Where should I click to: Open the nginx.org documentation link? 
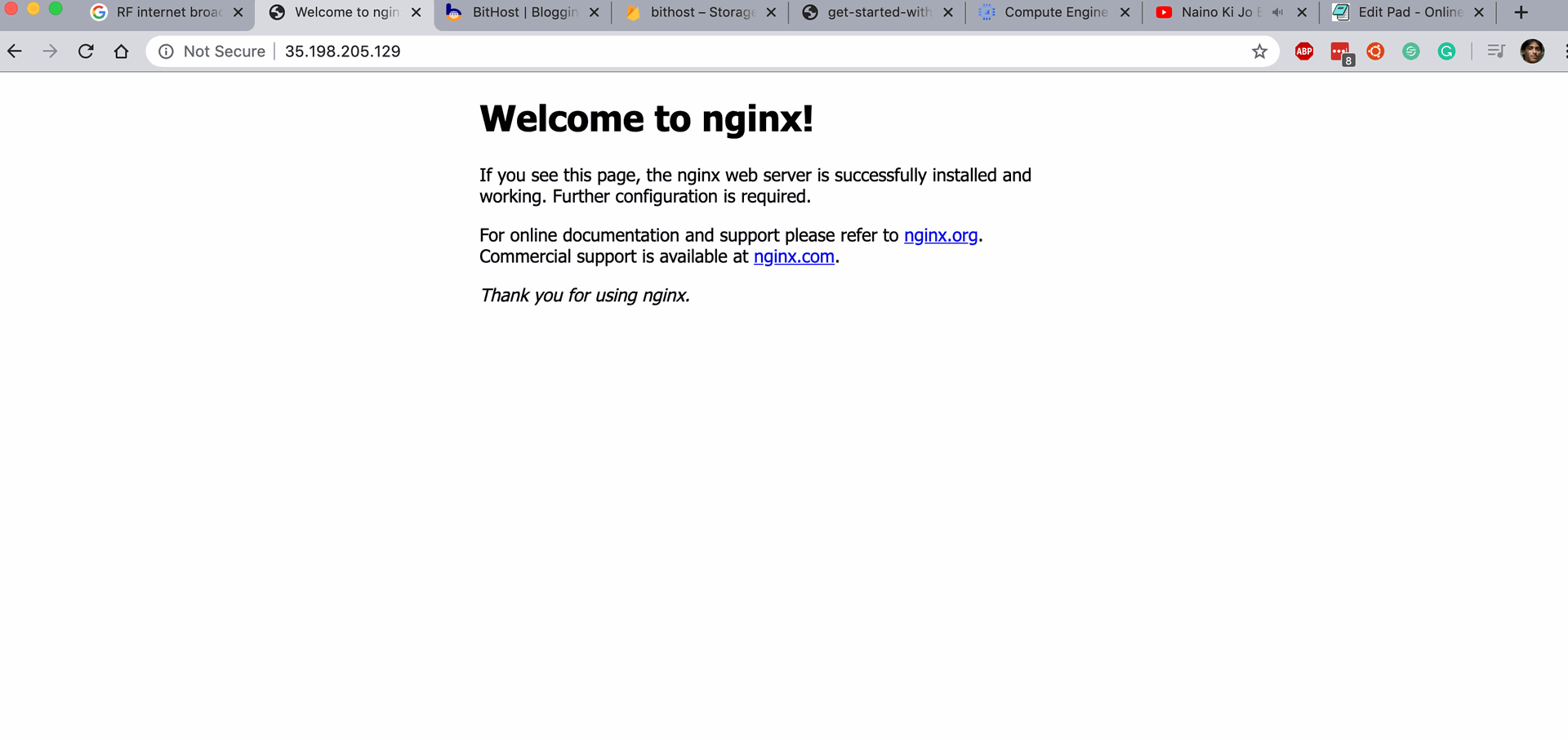click(x=941, y=235)
